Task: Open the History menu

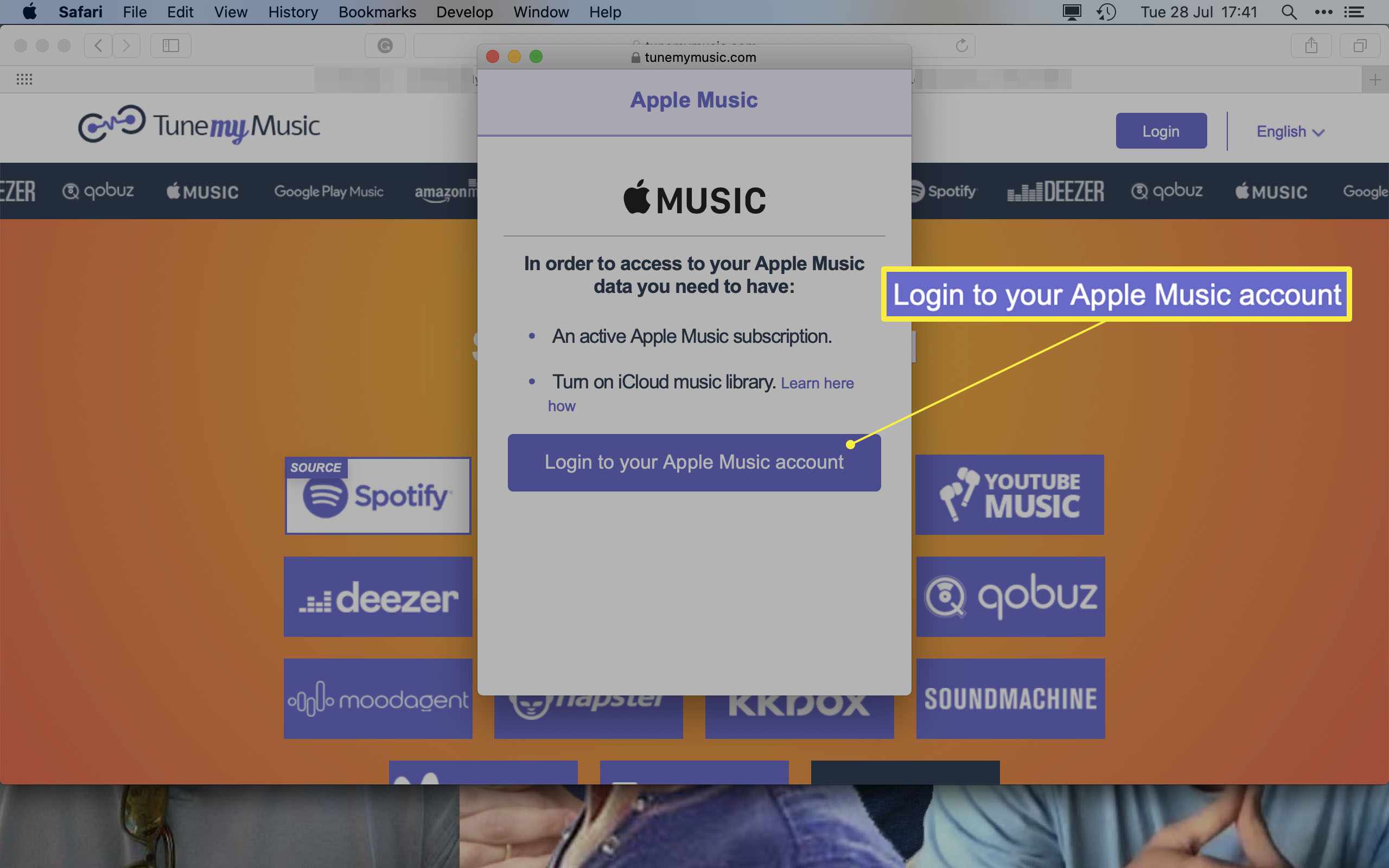Action: (x=294, y=11)
